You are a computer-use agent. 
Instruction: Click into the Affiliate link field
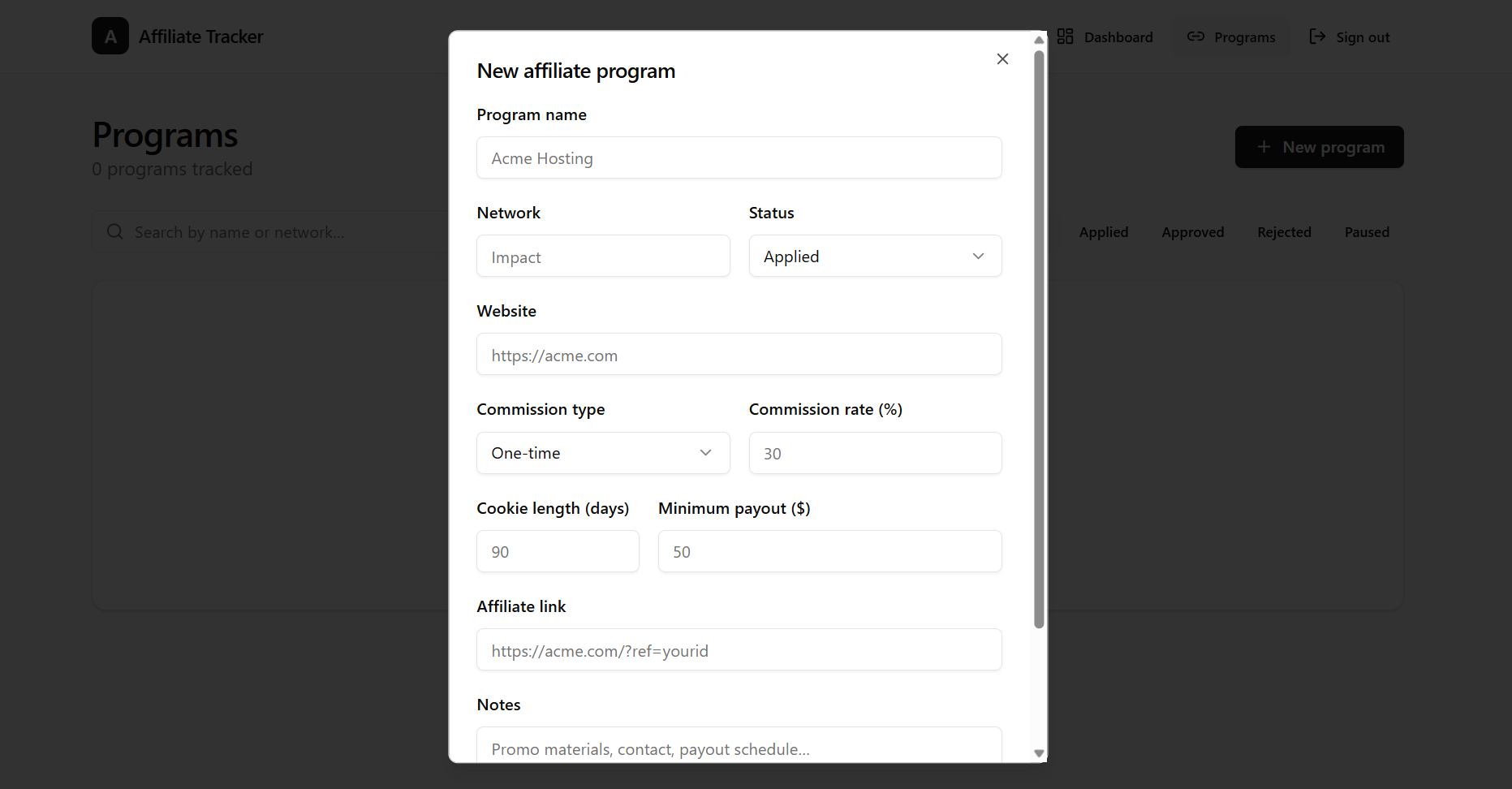739,650
